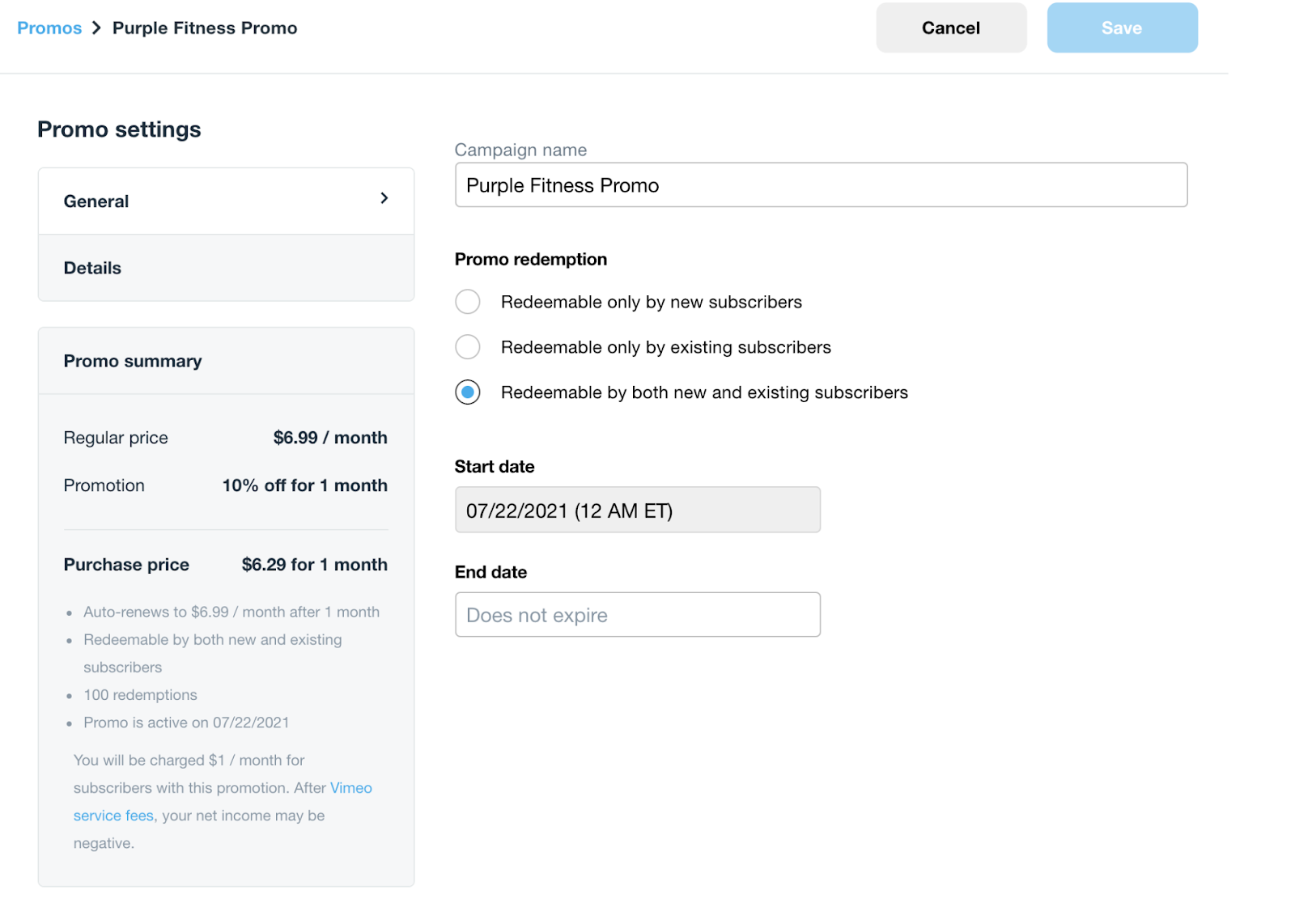Open the End date field
1295x924 pixels.
[637, 615]
